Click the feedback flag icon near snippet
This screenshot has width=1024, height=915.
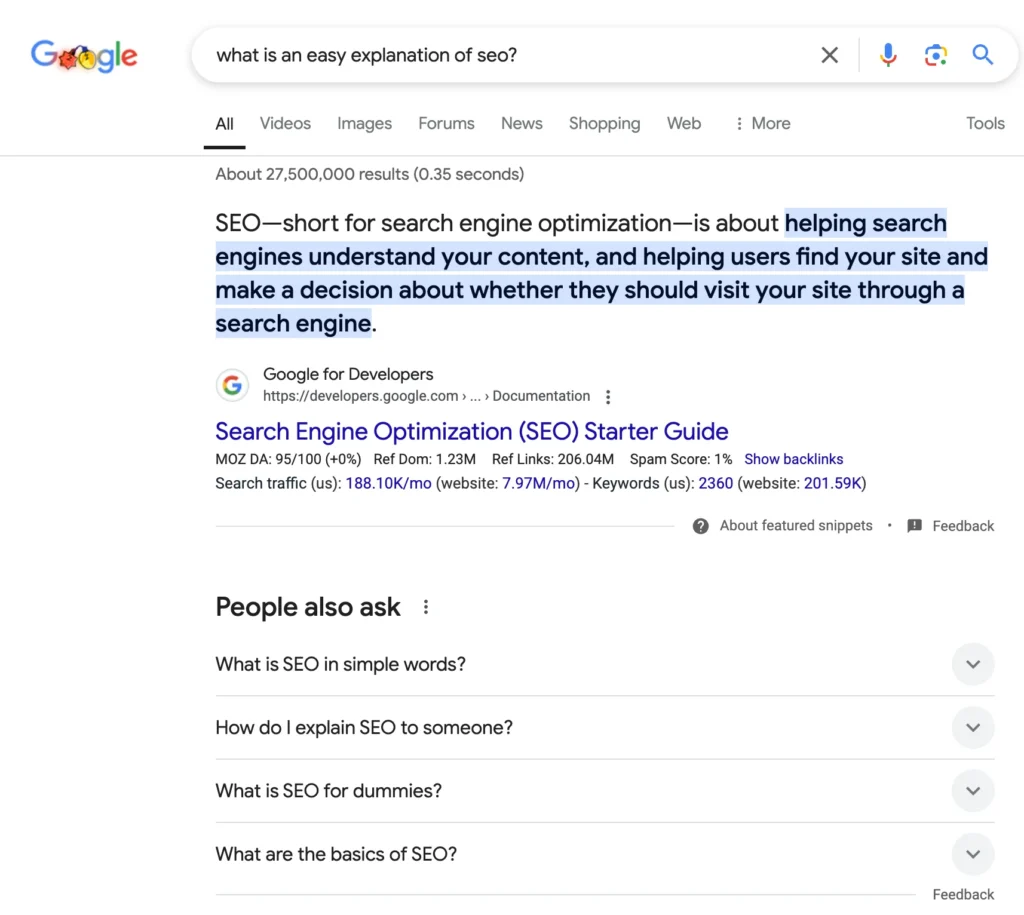point(914,526)
